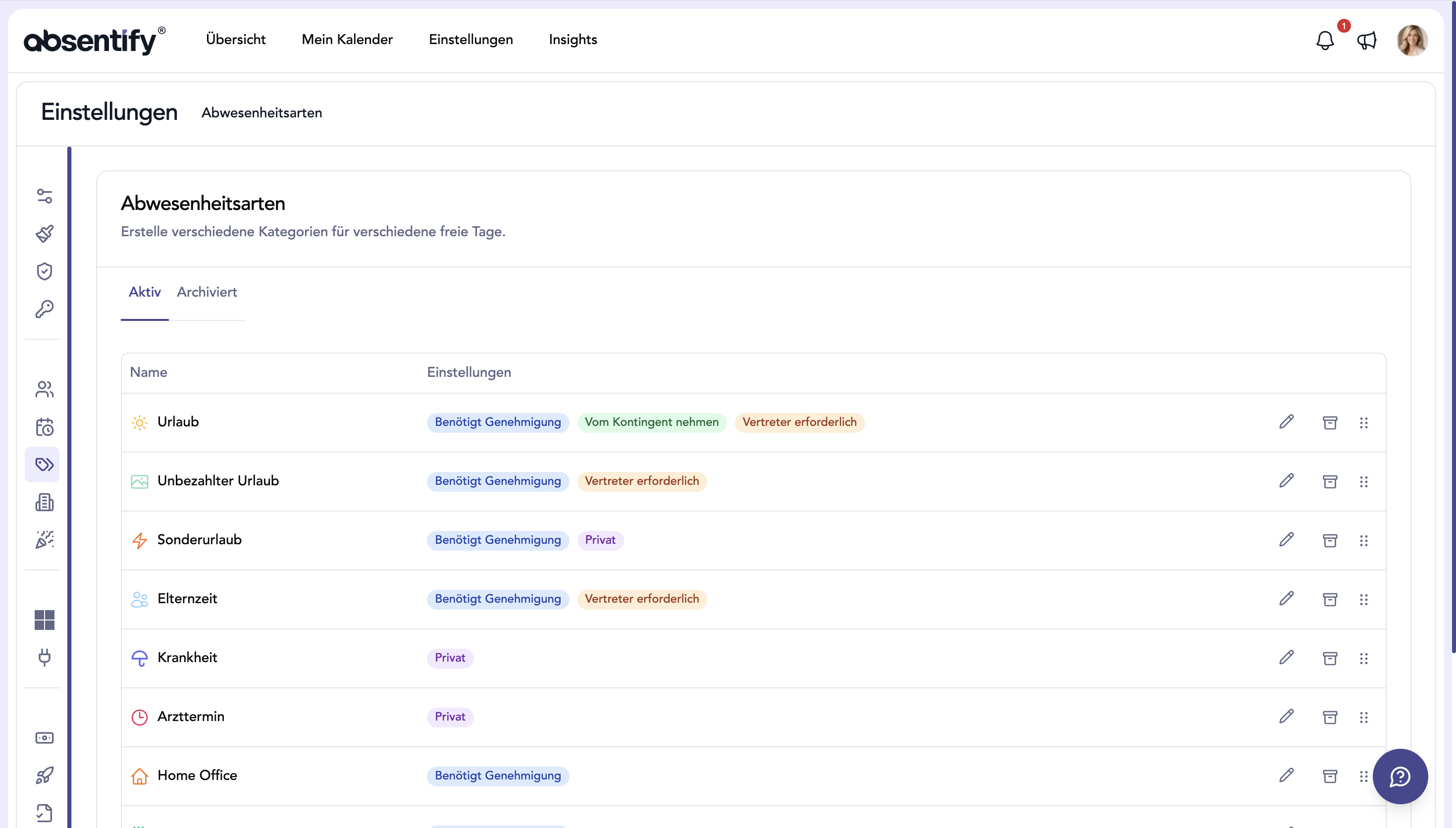Click the drag handle for Elternzeit

pyautogui.click(x=1364, y=599)
